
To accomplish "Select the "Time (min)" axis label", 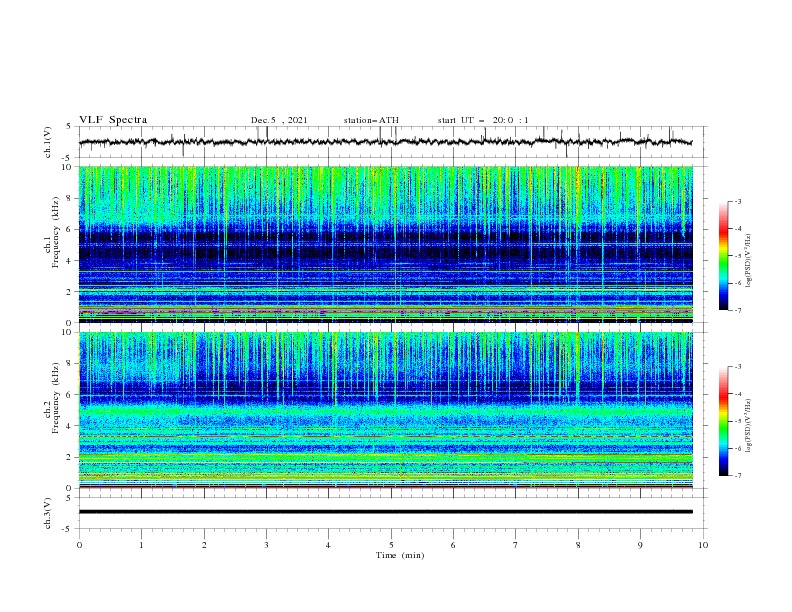I will [400, 555].
